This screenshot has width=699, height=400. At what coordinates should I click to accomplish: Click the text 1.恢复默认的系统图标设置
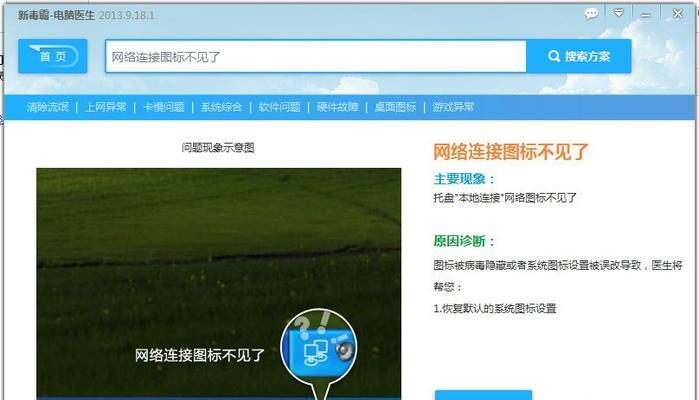(495, 309)
